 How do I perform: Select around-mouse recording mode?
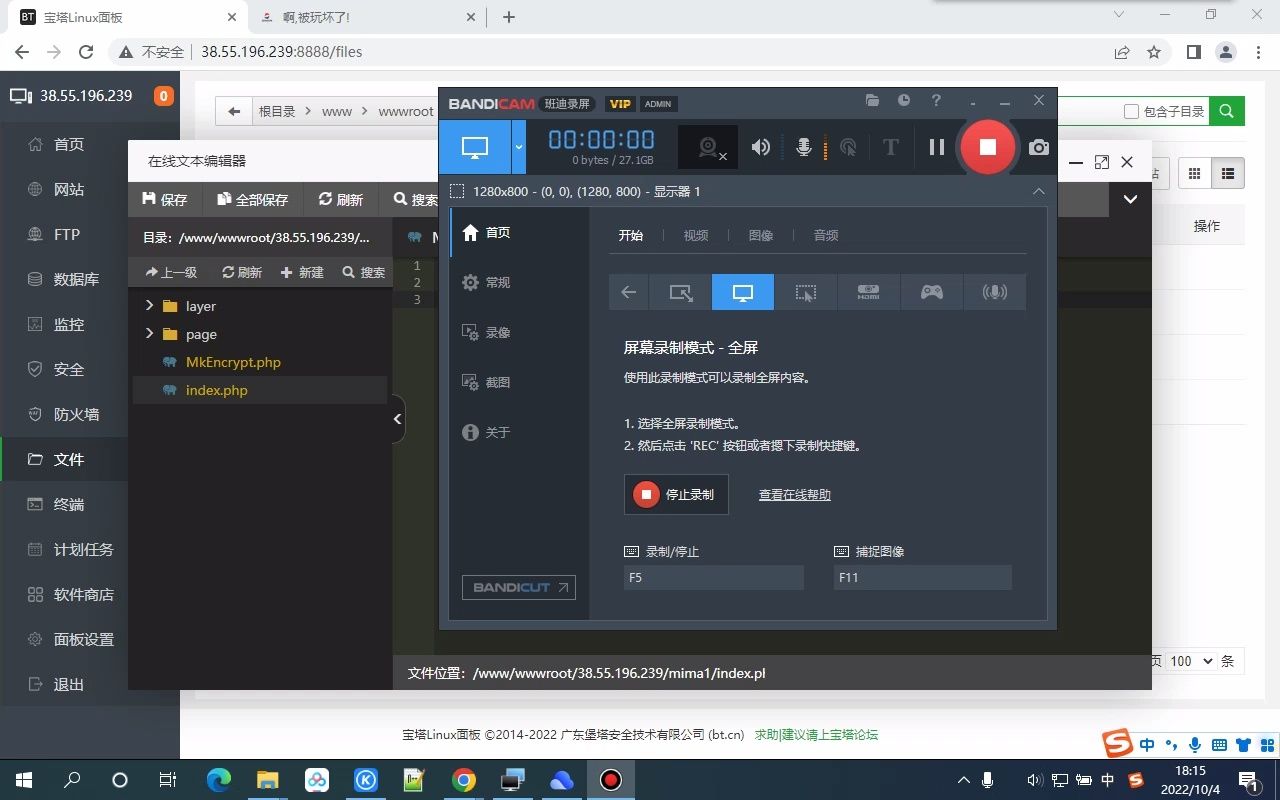coord(805,292)
